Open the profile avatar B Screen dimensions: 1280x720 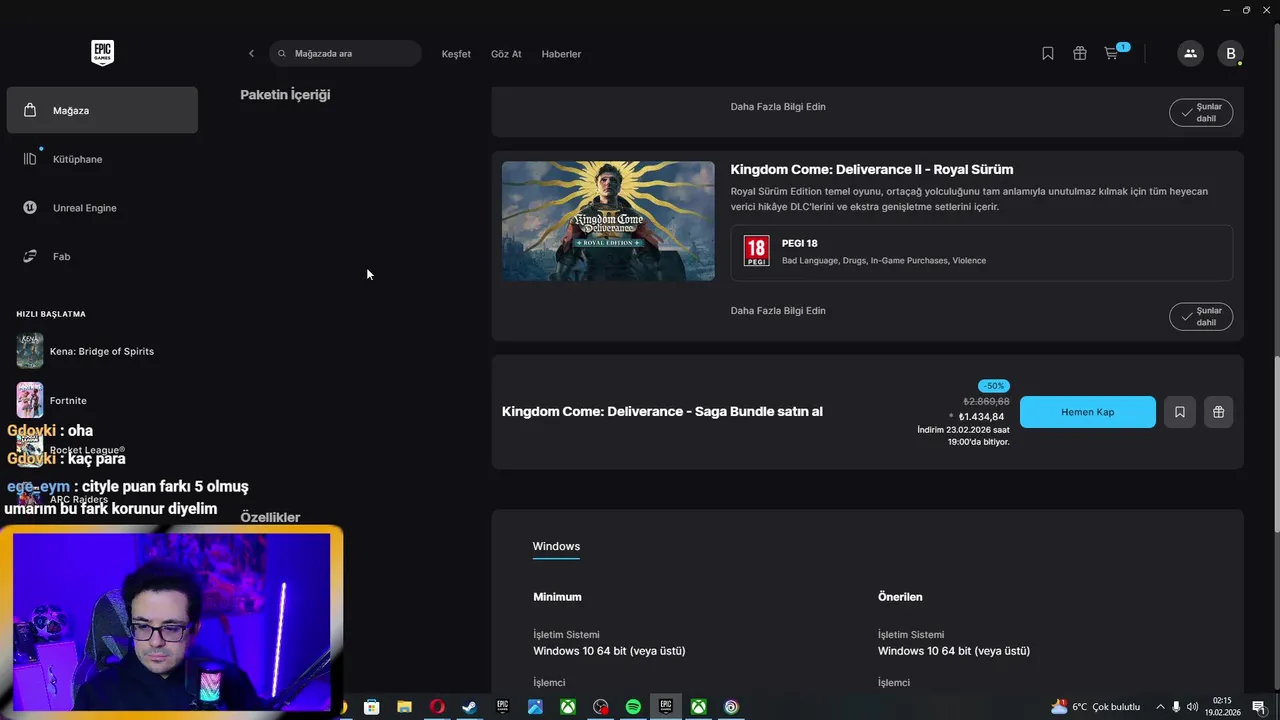pos(1230,53)
